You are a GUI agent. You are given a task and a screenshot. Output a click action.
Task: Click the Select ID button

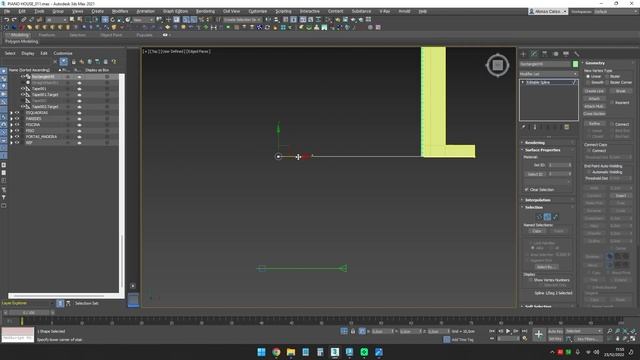[x=535, y=174]
